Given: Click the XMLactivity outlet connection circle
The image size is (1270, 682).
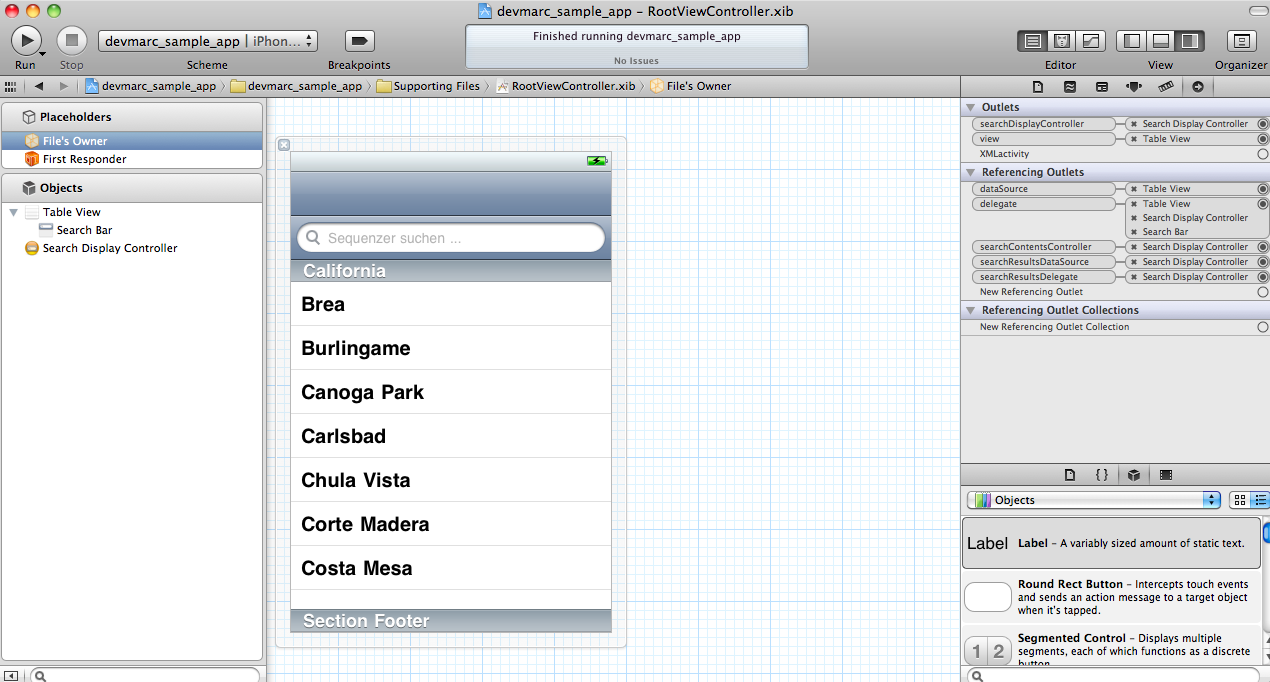Looking at the screenshot, I should [x=1262, y=154].
